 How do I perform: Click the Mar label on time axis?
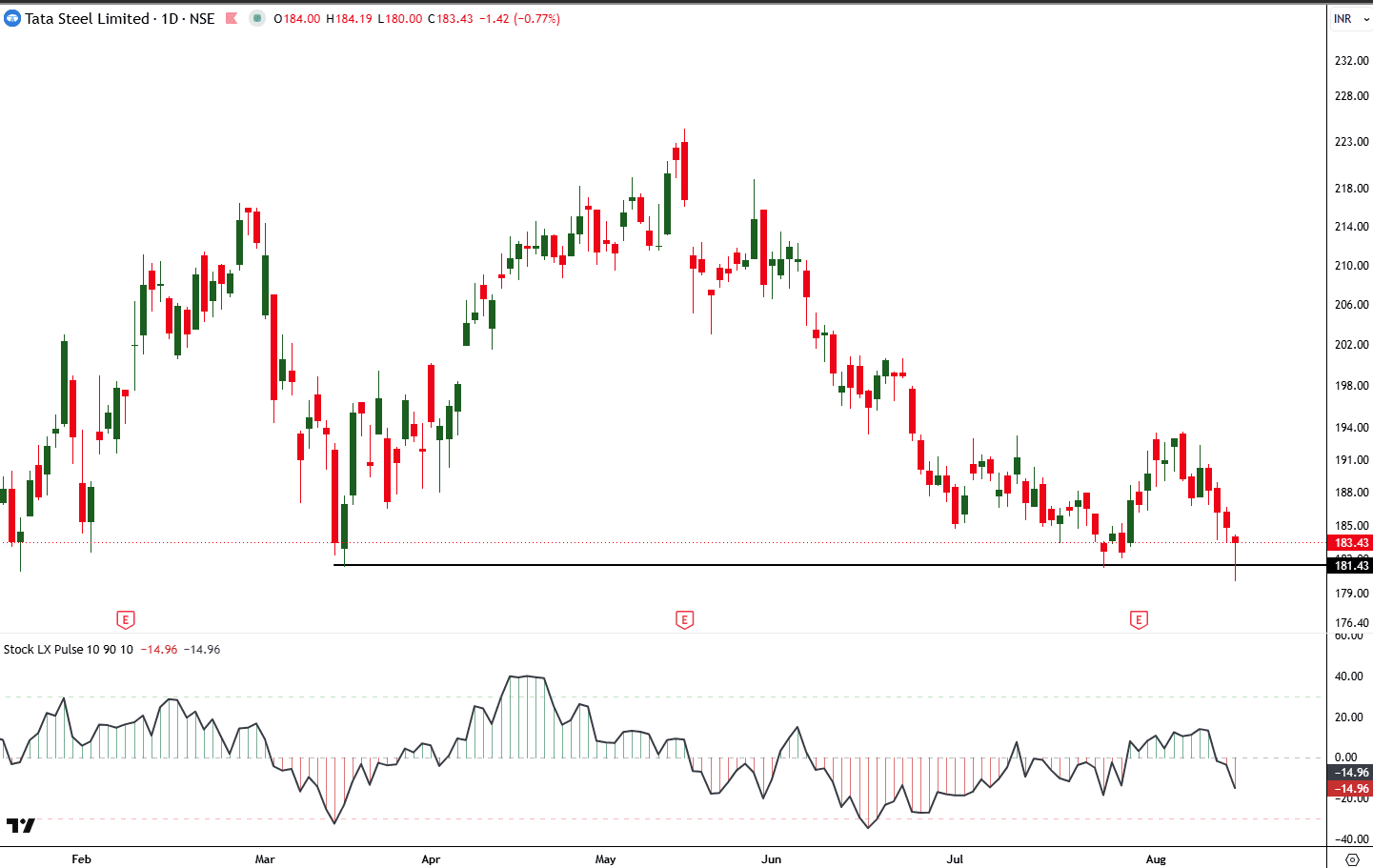pos(265,859)
